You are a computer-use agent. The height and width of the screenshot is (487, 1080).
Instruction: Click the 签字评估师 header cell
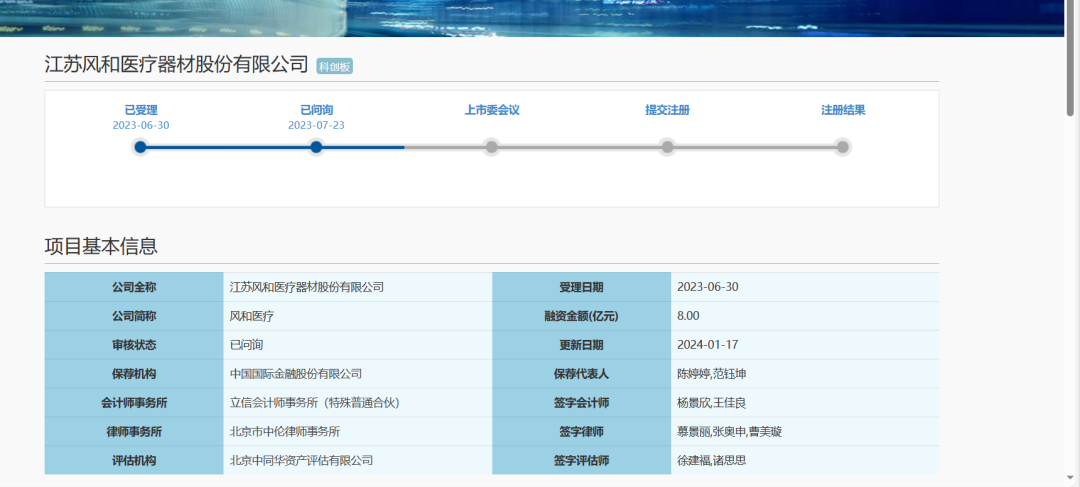tap(582, 461)
